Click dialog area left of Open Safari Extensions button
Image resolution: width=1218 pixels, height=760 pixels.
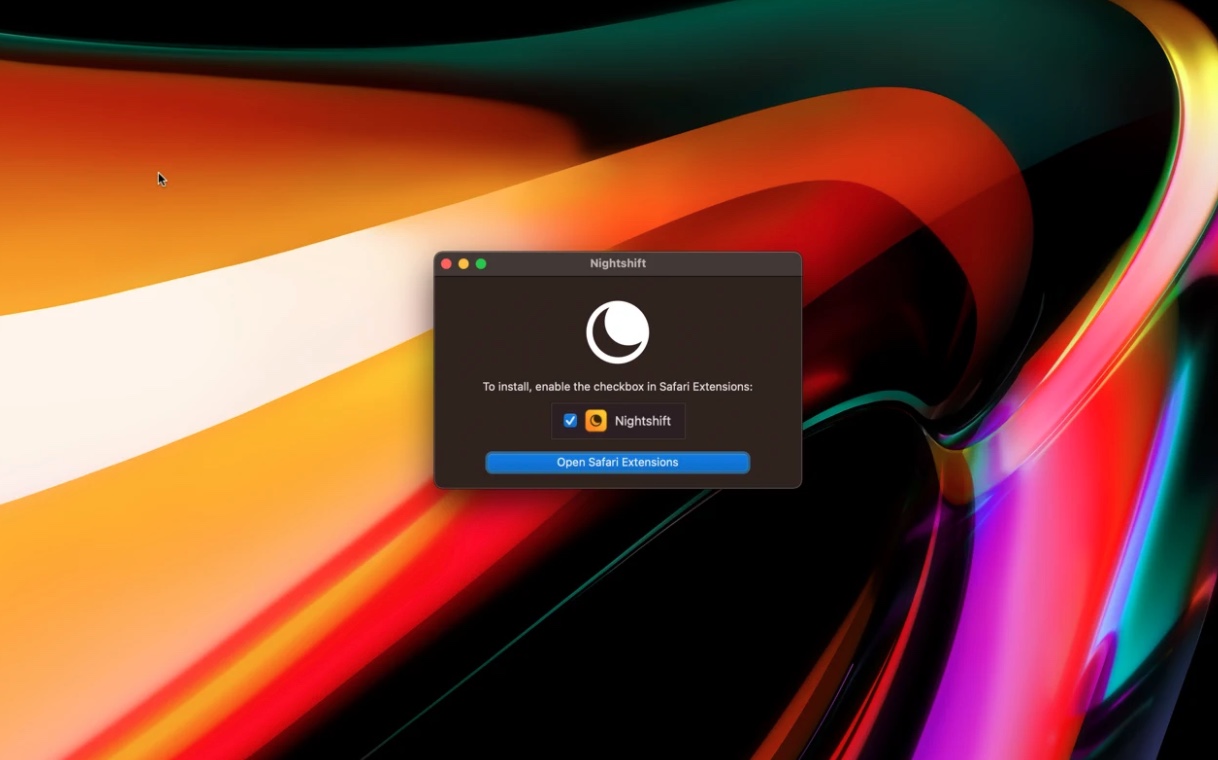click(460, 462)
